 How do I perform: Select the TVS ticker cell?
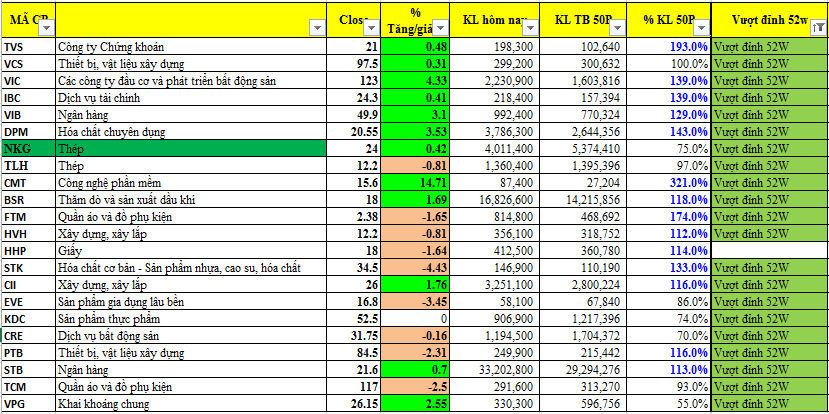pyautogui.click(x=27, y=47)
